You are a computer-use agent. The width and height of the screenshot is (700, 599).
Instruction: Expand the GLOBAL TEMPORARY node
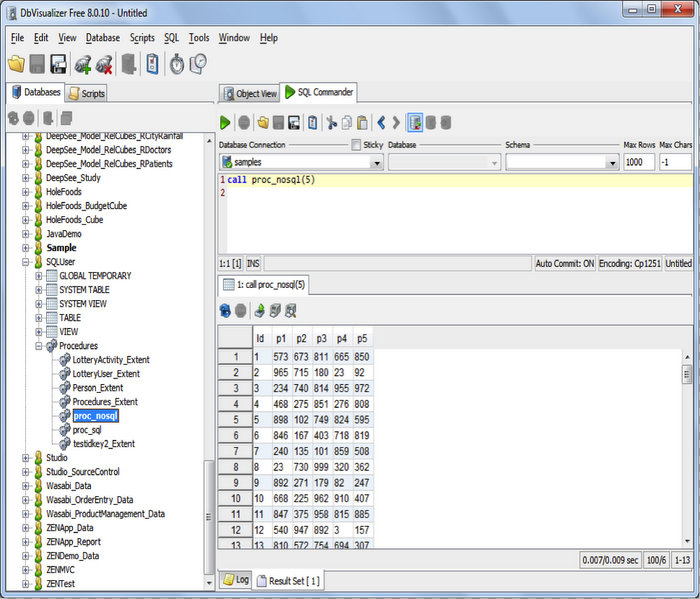(39, 276)
